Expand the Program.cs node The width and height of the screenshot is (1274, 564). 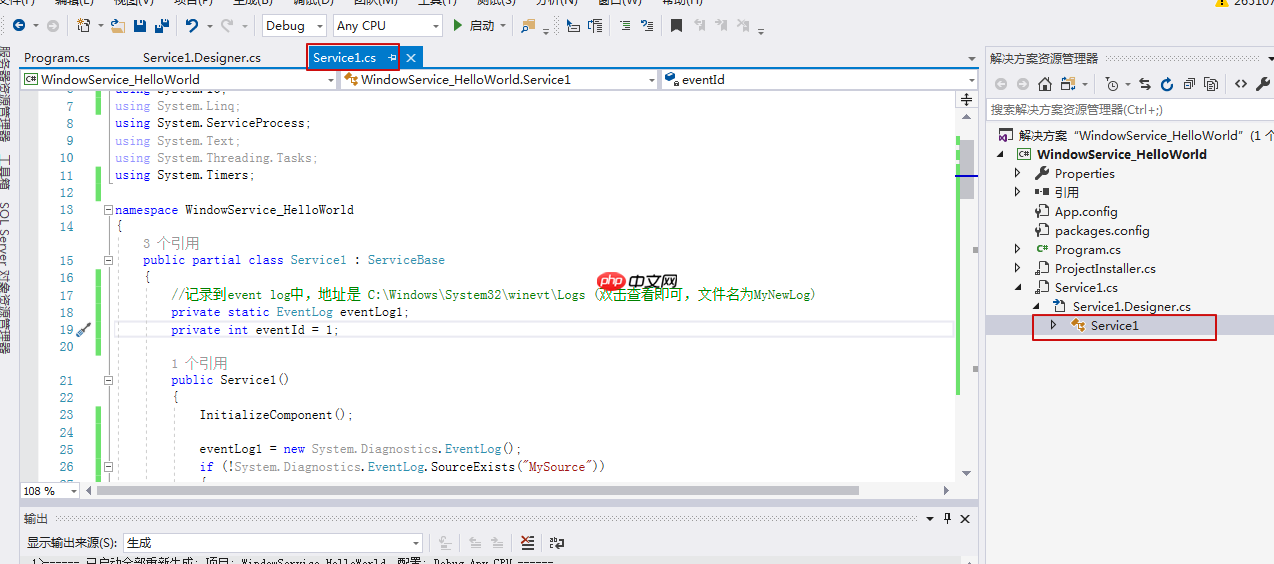click(1018, 249)
